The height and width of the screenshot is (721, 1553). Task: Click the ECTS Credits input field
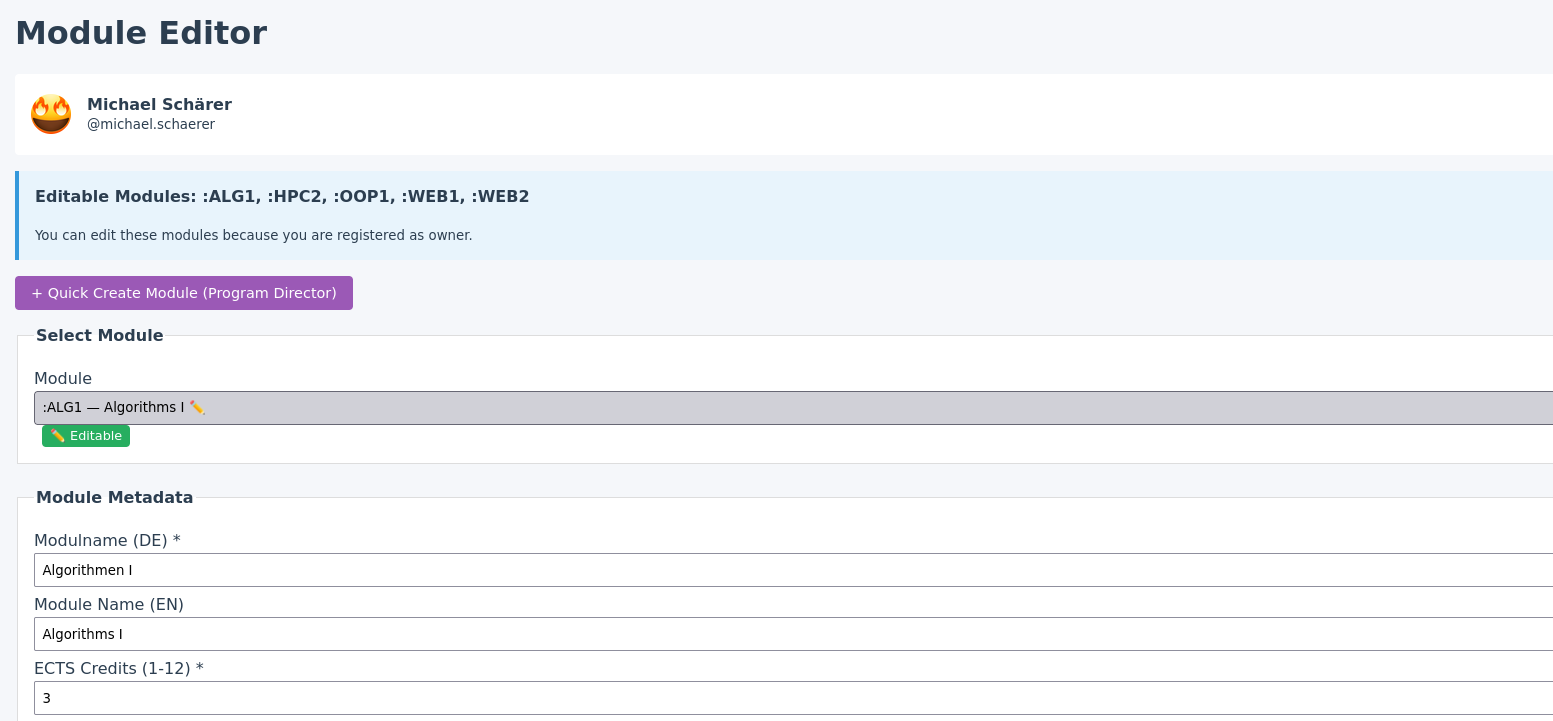[793, 698]
